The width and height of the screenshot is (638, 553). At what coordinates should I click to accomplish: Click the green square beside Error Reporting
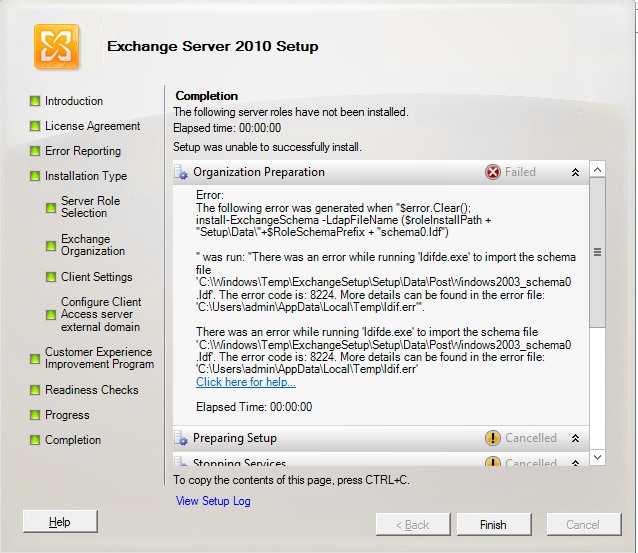[35, 151]
